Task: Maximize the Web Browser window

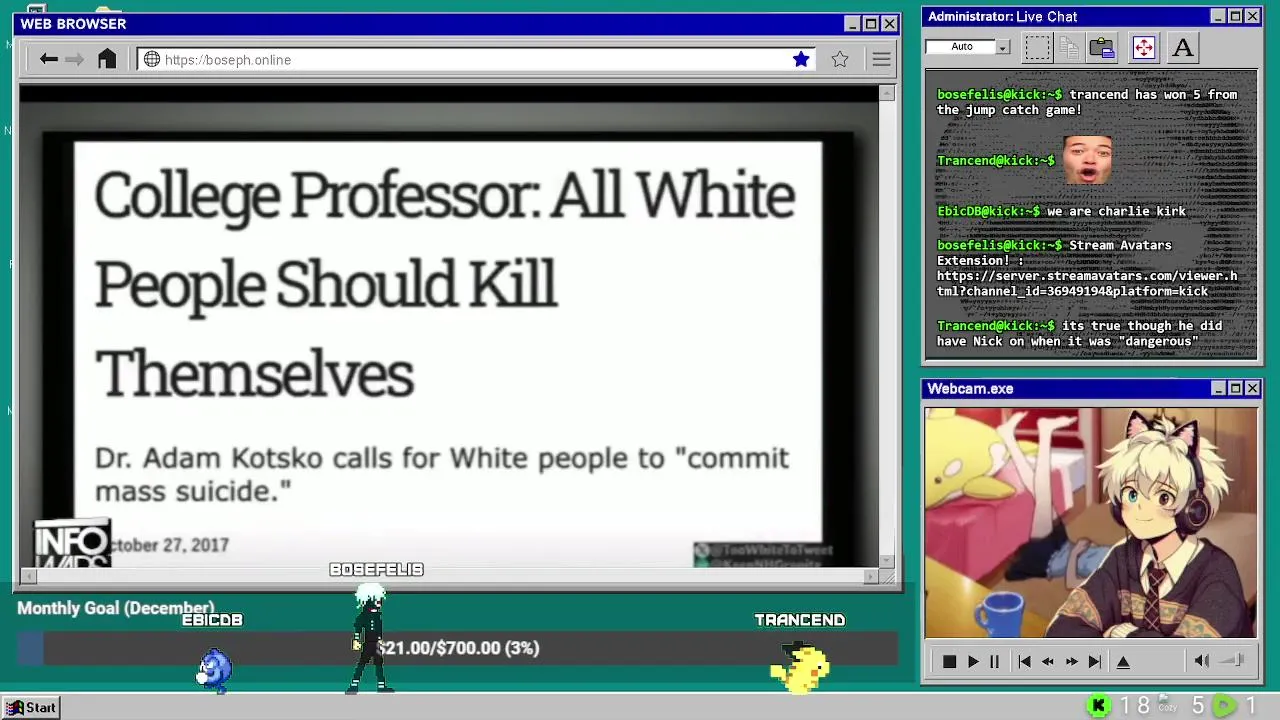Action: (x=870, y=24)
